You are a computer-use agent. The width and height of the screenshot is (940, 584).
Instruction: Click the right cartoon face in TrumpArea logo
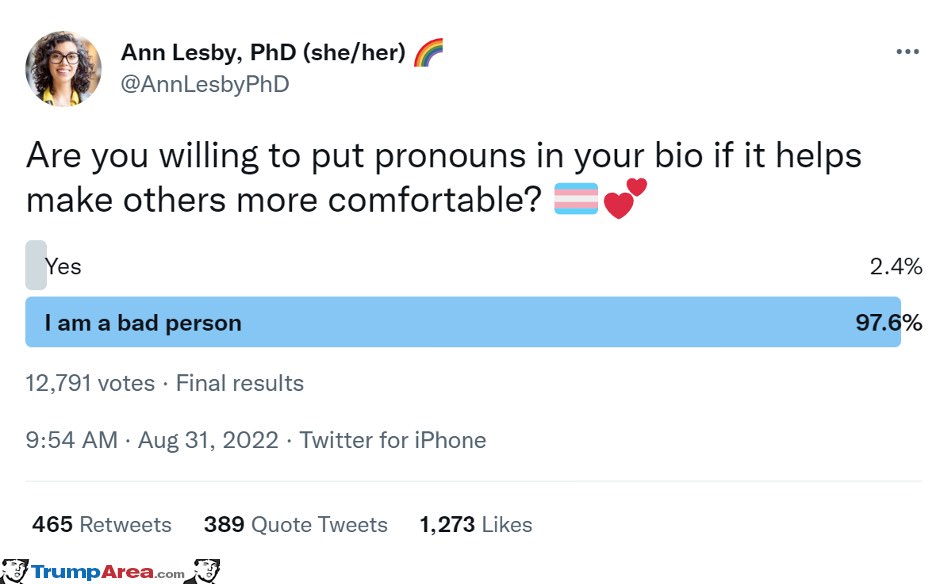tap(204, 571)
